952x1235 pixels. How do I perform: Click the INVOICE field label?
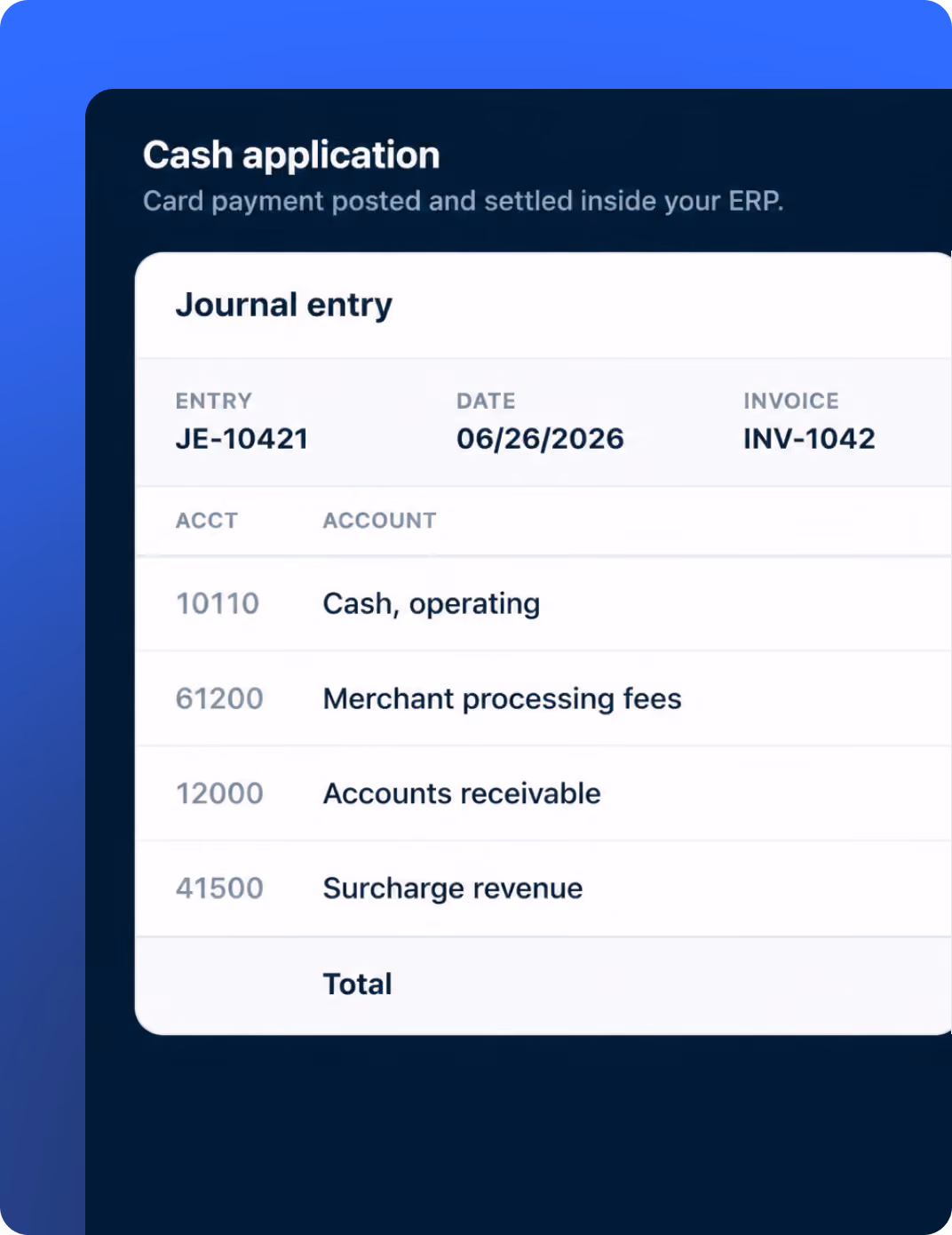pyautogui.click(x=790, y=401)
